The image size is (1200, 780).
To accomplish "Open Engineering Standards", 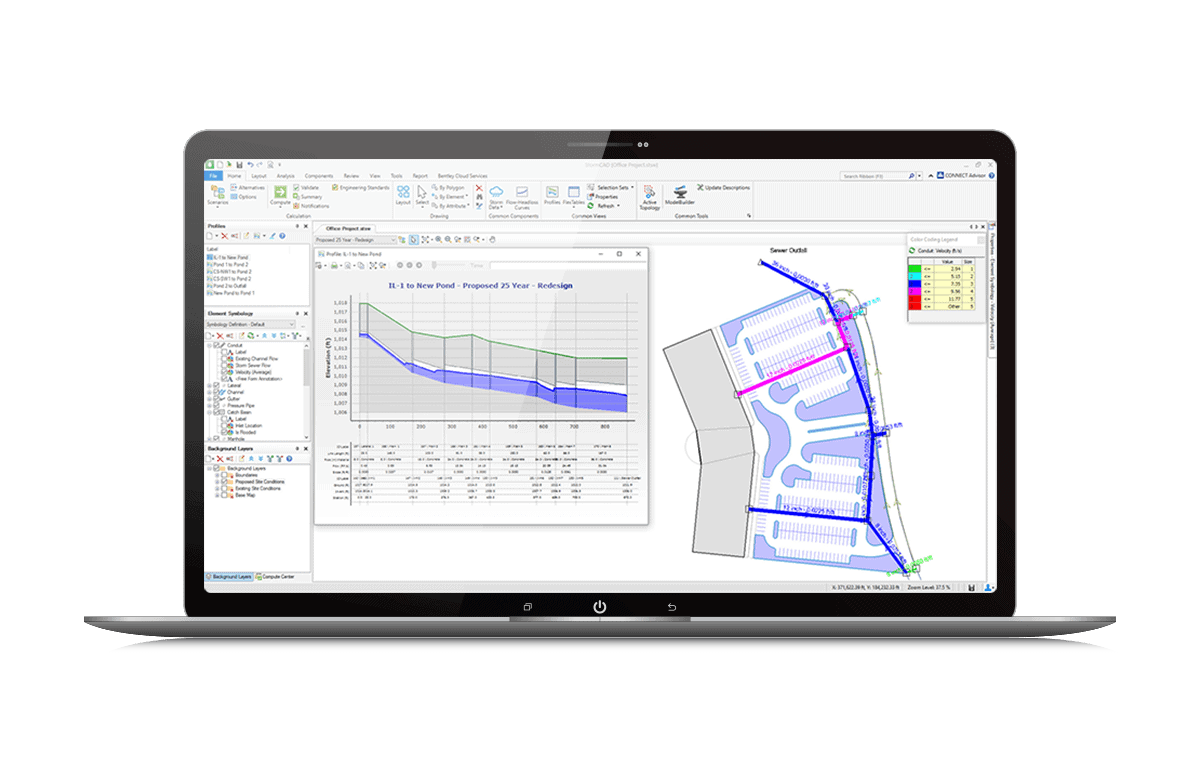I will point(361,187).
